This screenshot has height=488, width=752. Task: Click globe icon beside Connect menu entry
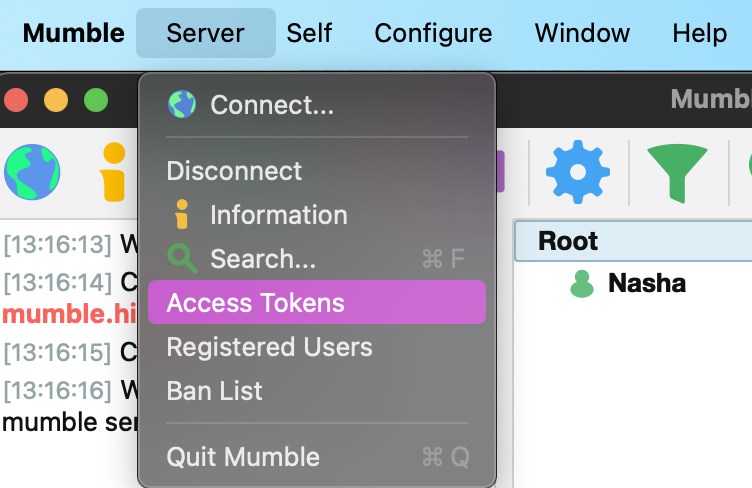coord(182,104)
